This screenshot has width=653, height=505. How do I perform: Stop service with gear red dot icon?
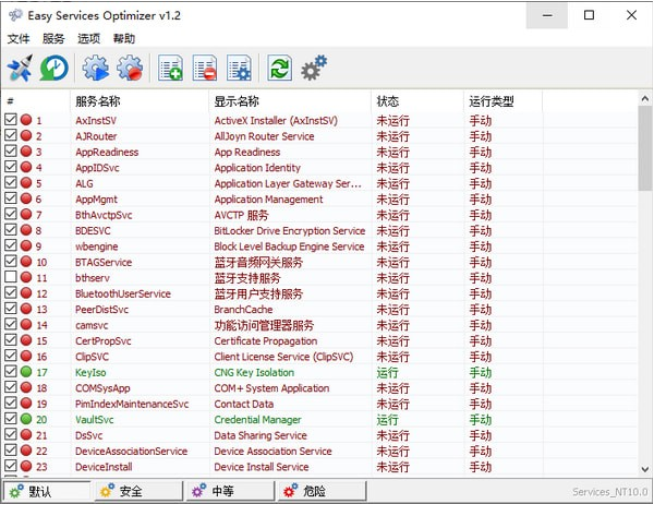tap(130, 68)
